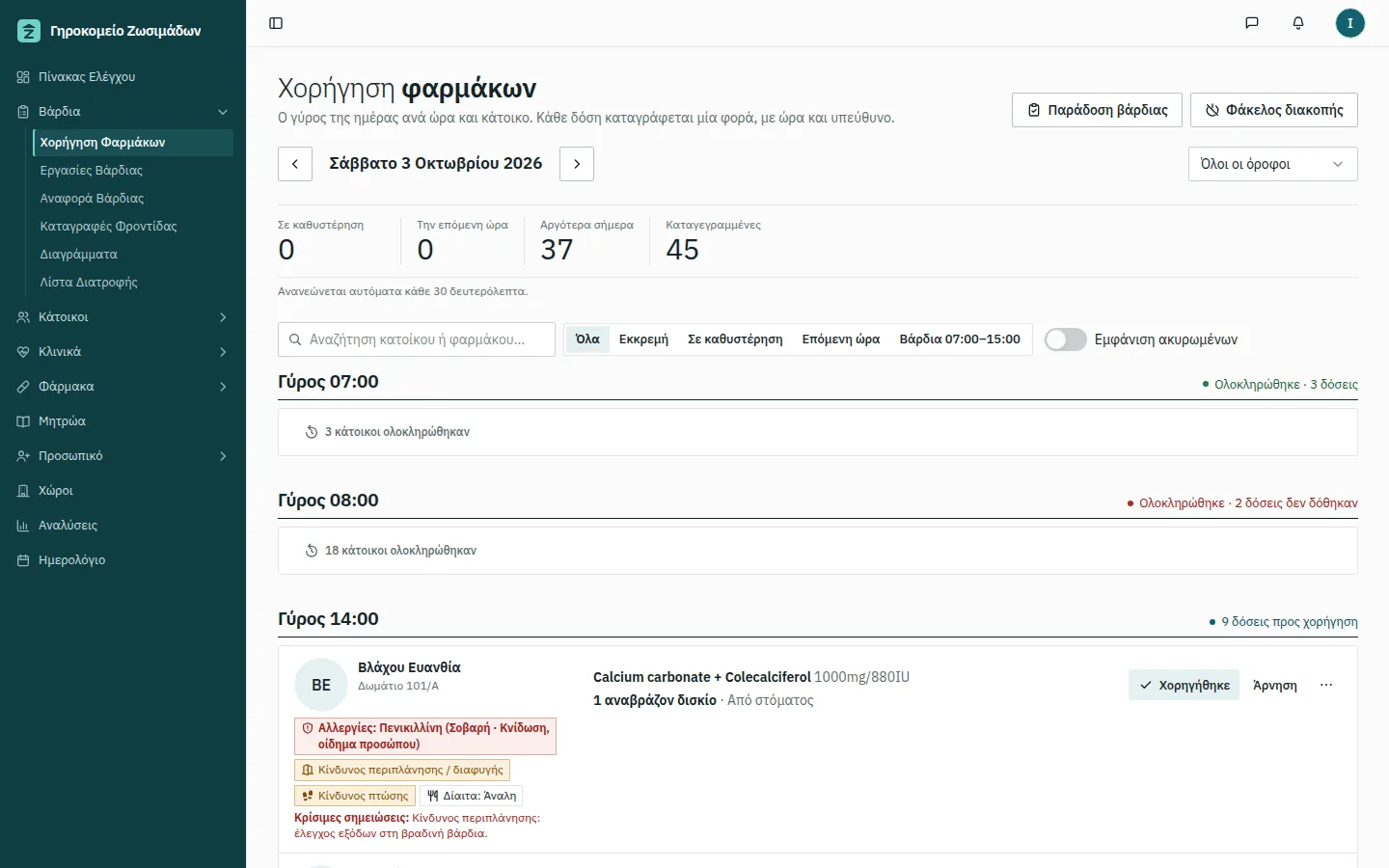The image size is (1389, 868).
Task: Toggle the sidebar panel icon
Action: pos(276,23)
